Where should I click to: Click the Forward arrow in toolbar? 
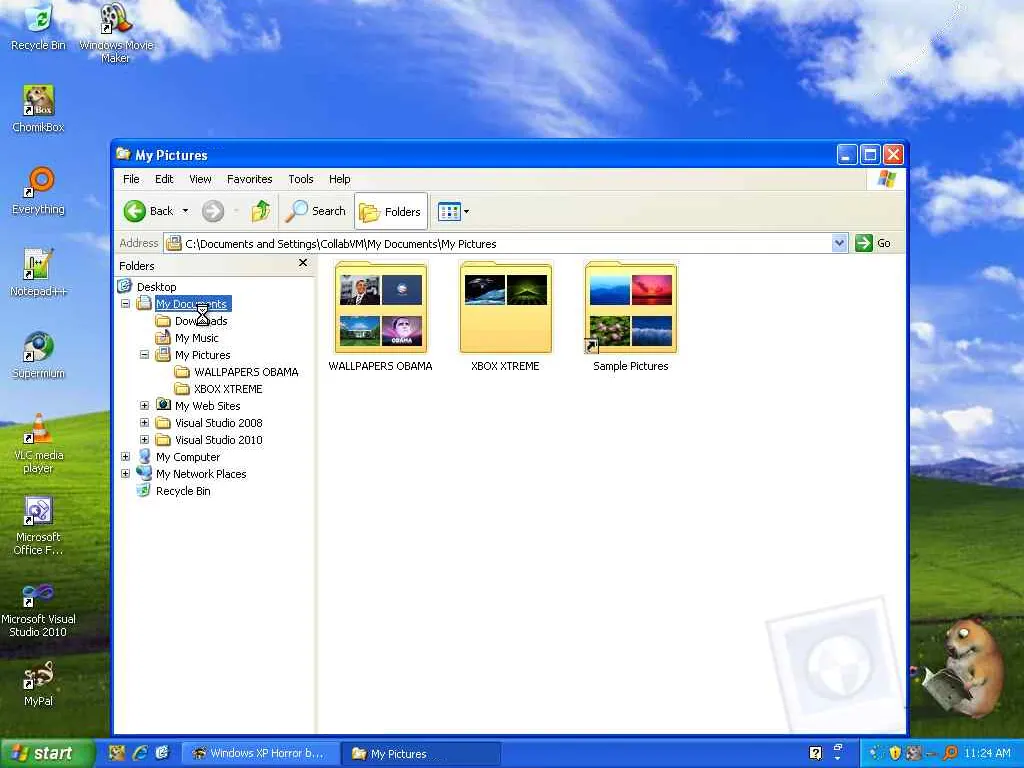click(x=213, y=211)
